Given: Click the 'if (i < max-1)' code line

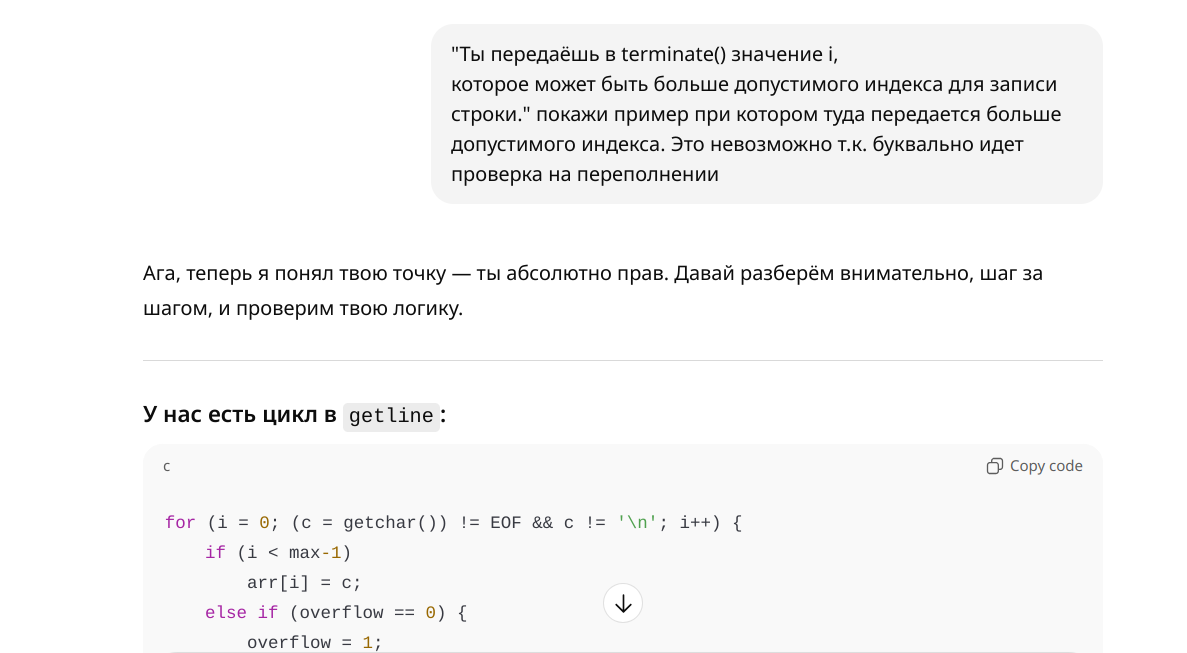Looking at the screenshot, I should (278, 552).
